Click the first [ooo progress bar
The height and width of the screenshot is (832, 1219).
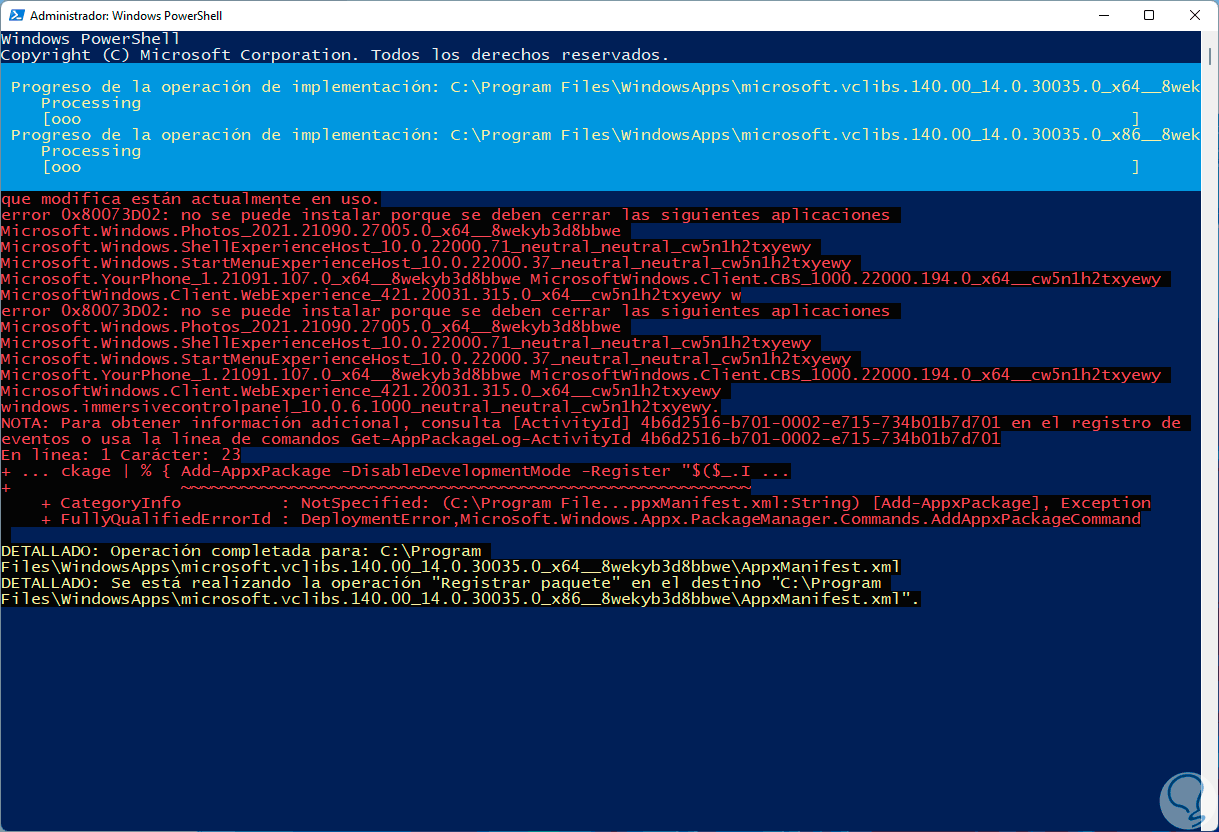pos(590,119)
